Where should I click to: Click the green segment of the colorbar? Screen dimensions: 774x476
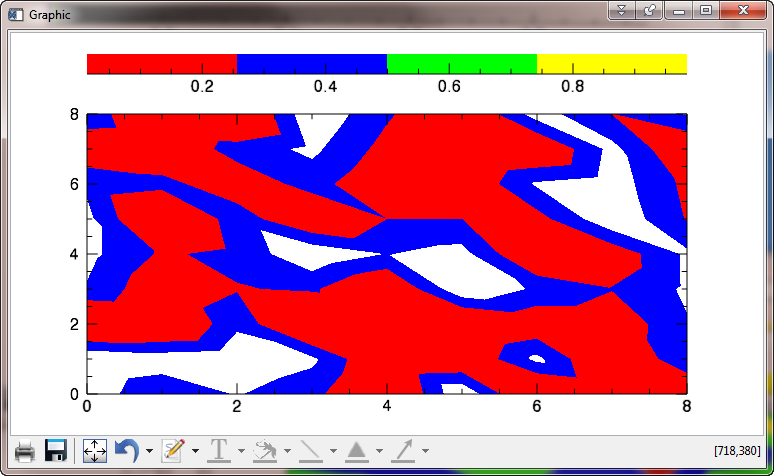[461, 64]
